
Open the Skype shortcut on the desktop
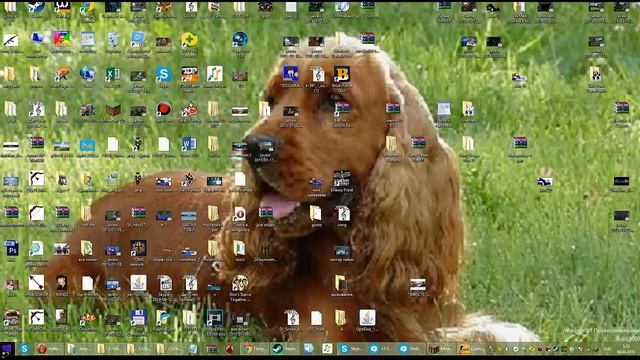163,75
